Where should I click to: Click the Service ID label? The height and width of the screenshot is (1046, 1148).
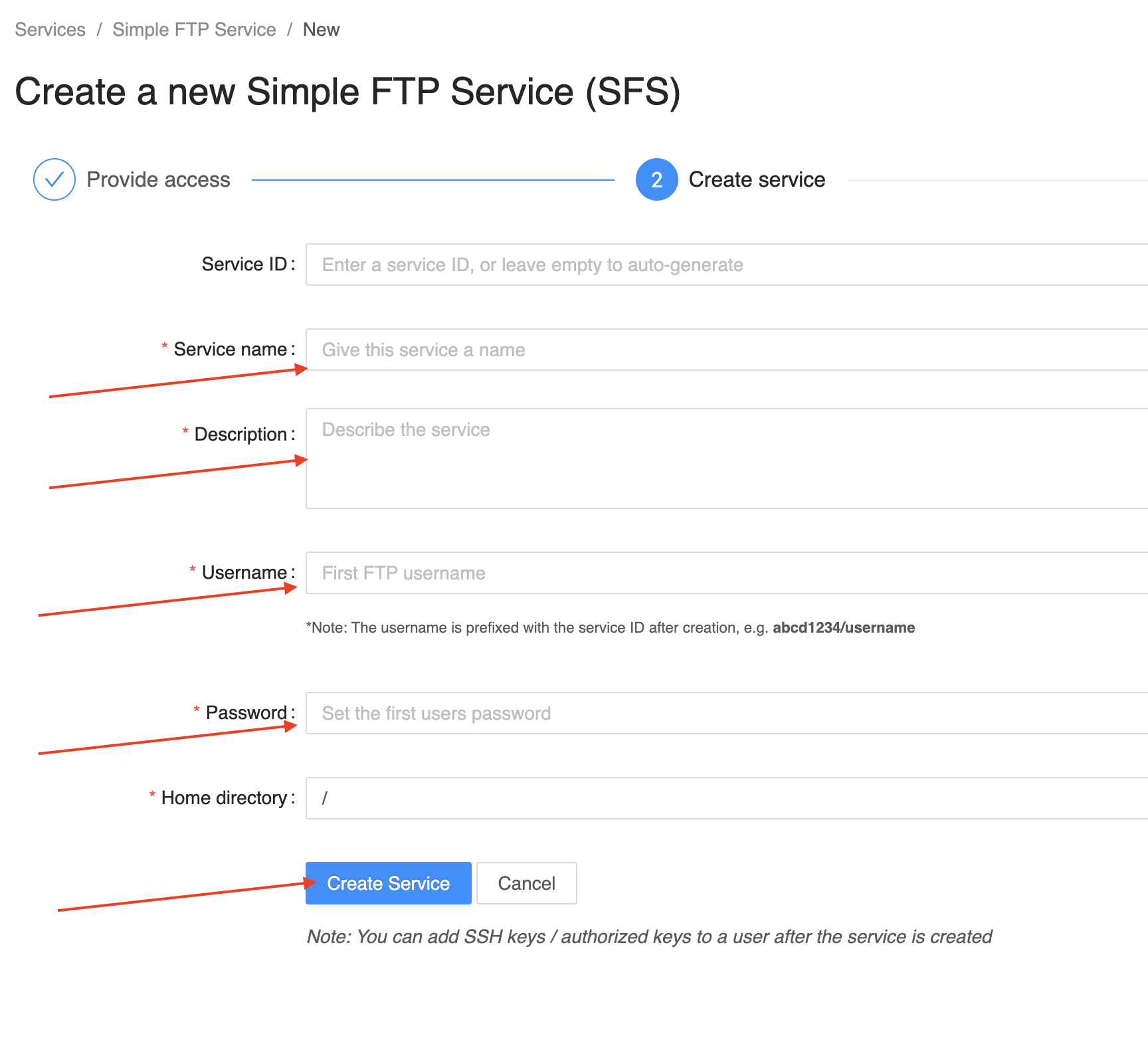click(x=244, y=264)
